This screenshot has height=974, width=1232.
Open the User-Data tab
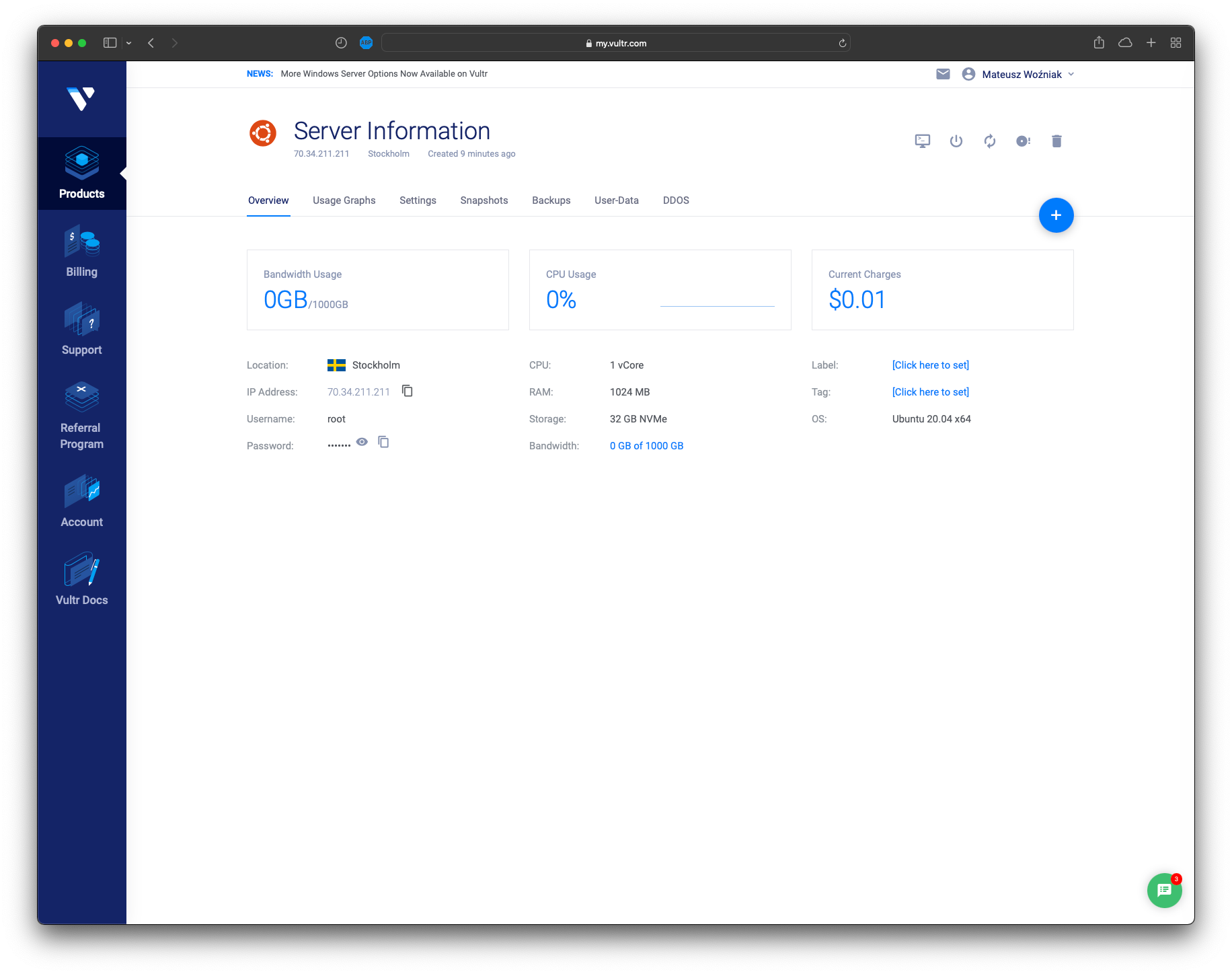pos(617,200)
